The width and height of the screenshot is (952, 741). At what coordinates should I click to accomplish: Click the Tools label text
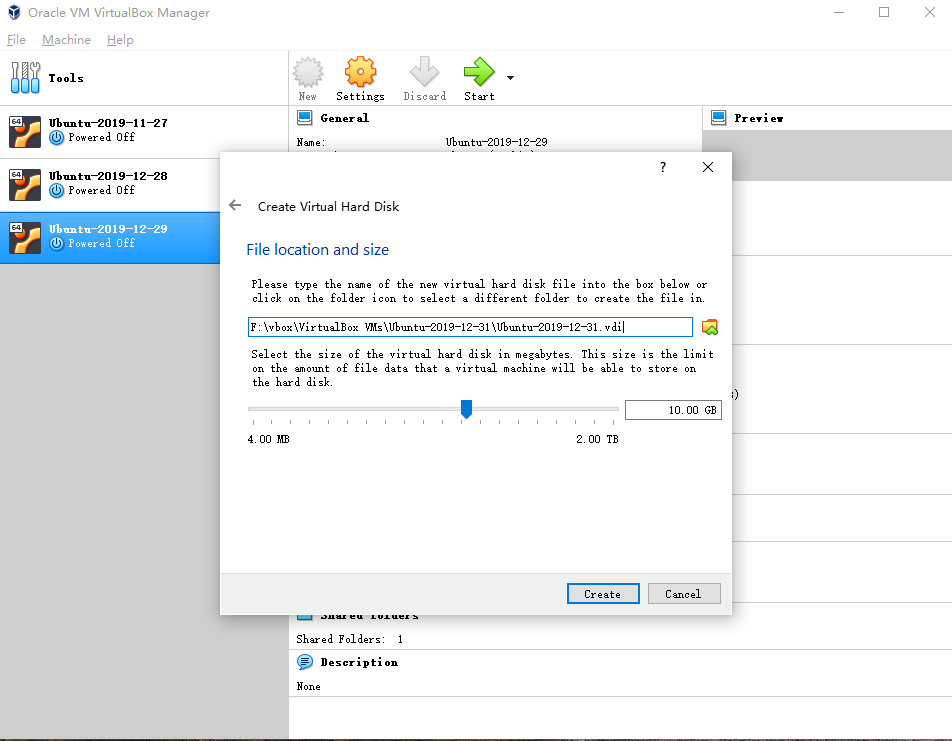pos(66,78)
